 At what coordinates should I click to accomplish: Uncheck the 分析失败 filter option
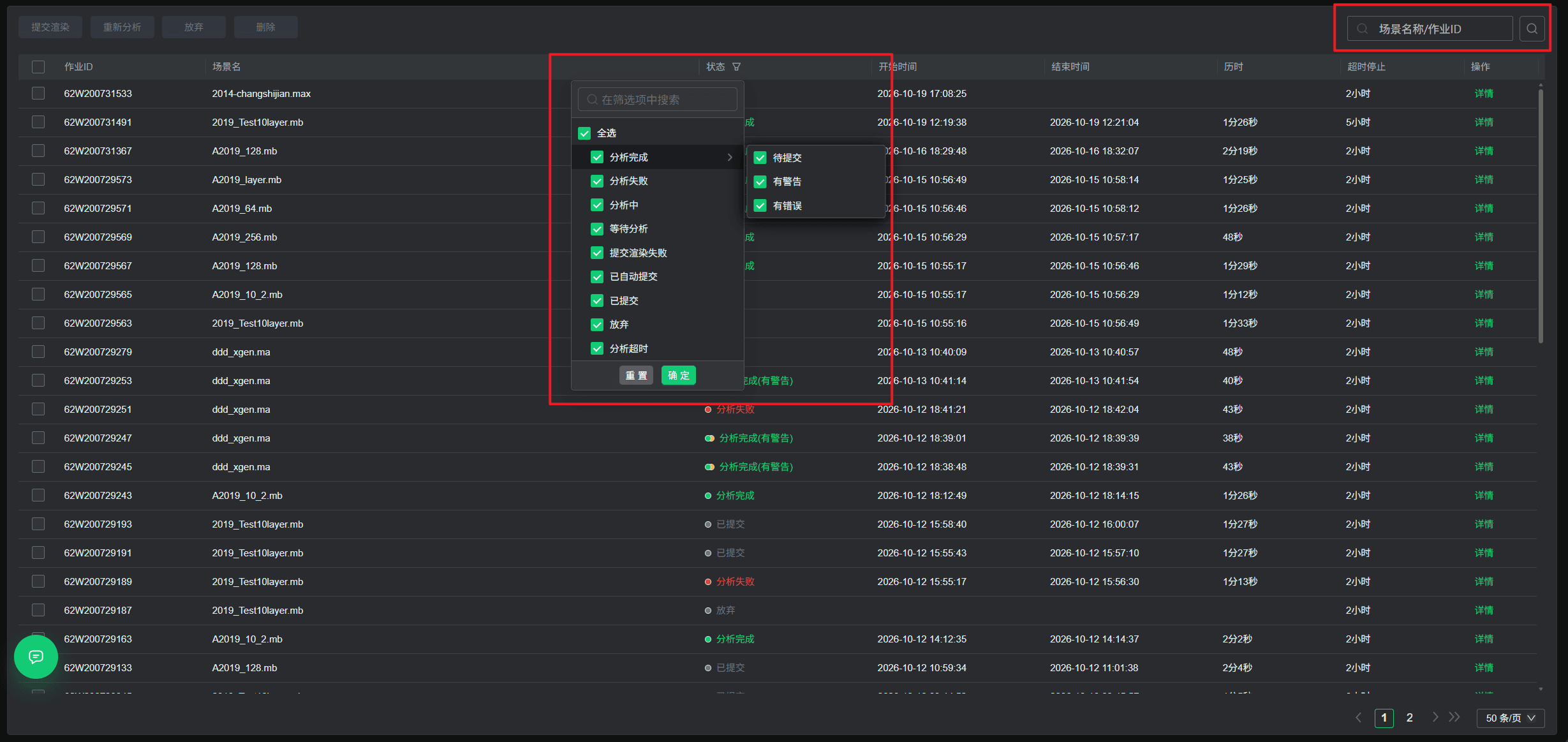597,181
